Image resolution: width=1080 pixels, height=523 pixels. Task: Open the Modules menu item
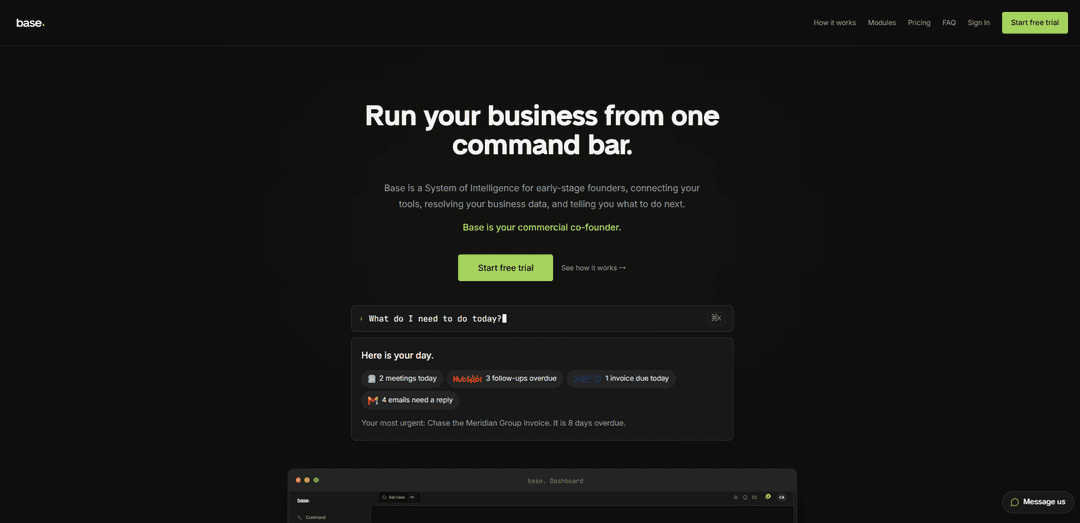[882, 23]
